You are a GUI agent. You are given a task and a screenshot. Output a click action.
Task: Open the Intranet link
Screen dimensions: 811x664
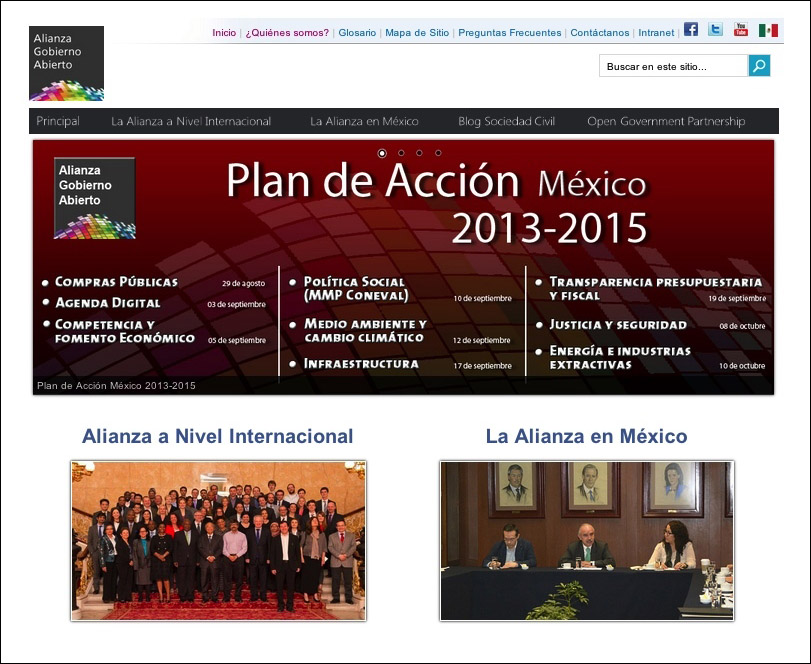pos(656,33)
